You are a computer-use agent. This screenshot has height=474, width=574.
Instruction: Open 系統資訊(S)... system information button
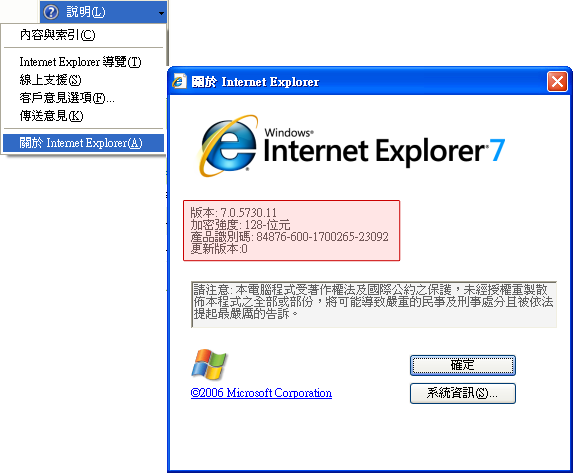463,393
